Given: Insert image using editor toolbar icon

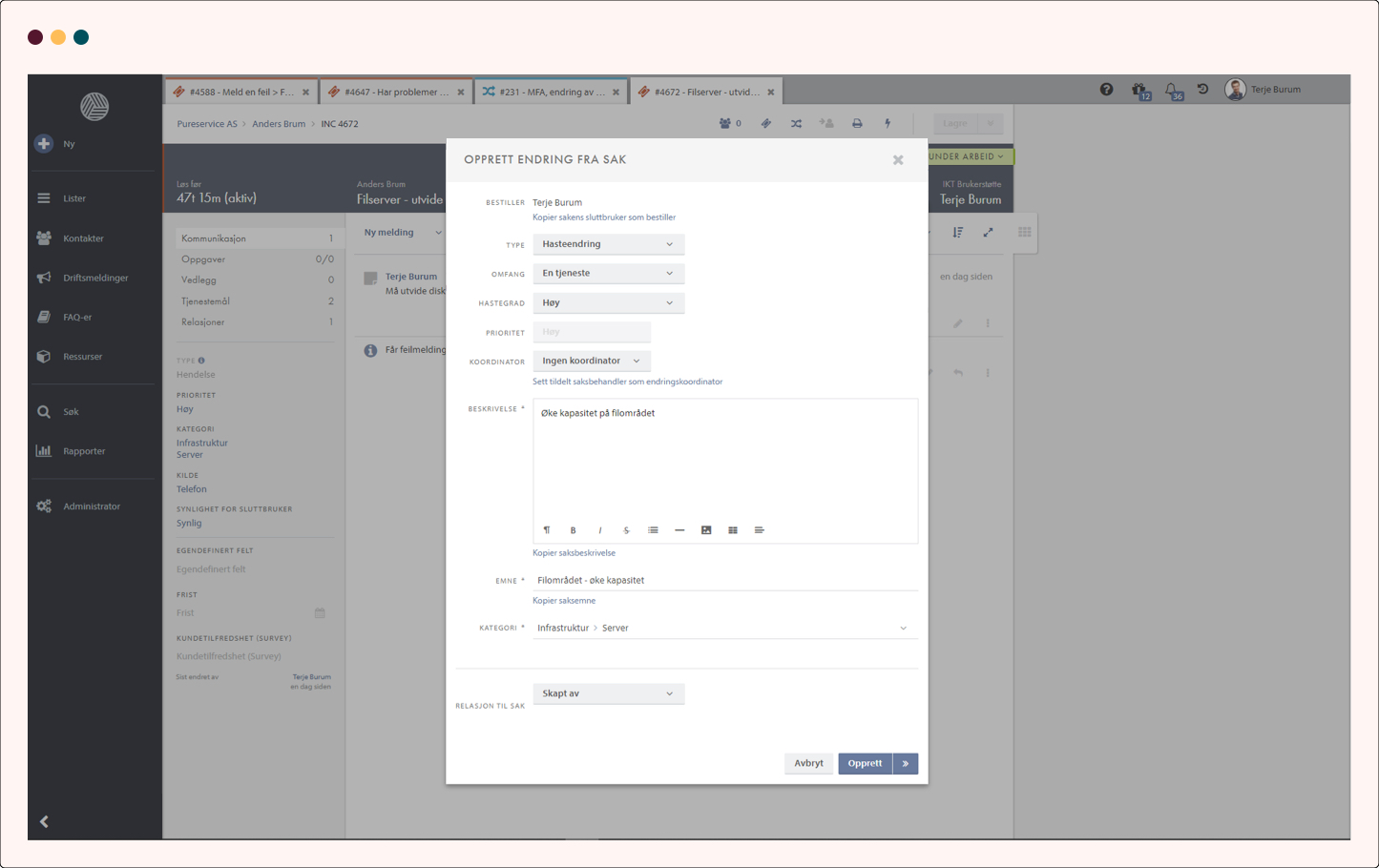Looking at the screenshot, I should [706, 530].
